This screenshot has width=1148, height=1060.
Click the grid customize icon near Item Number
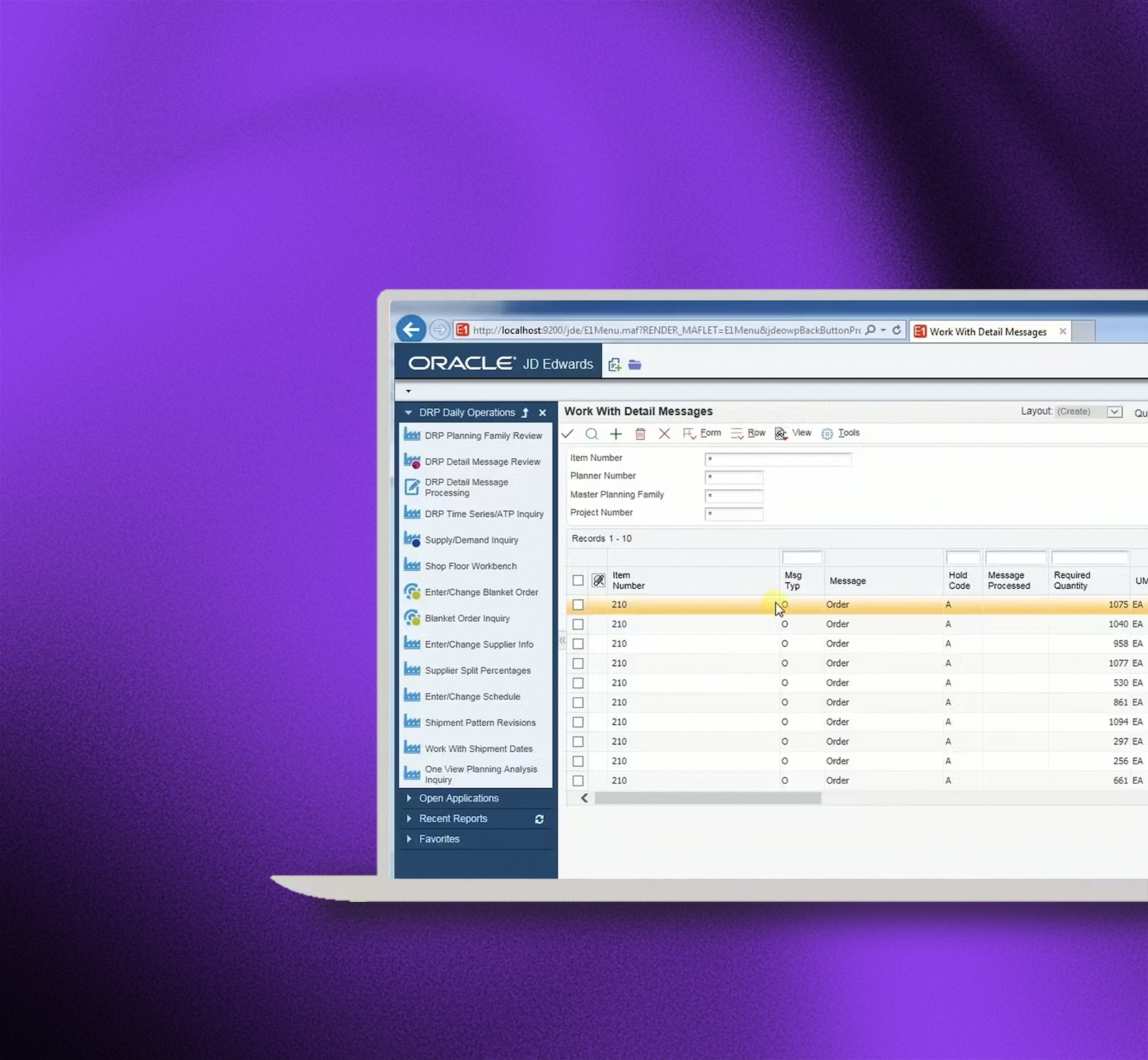coord(598,580)
